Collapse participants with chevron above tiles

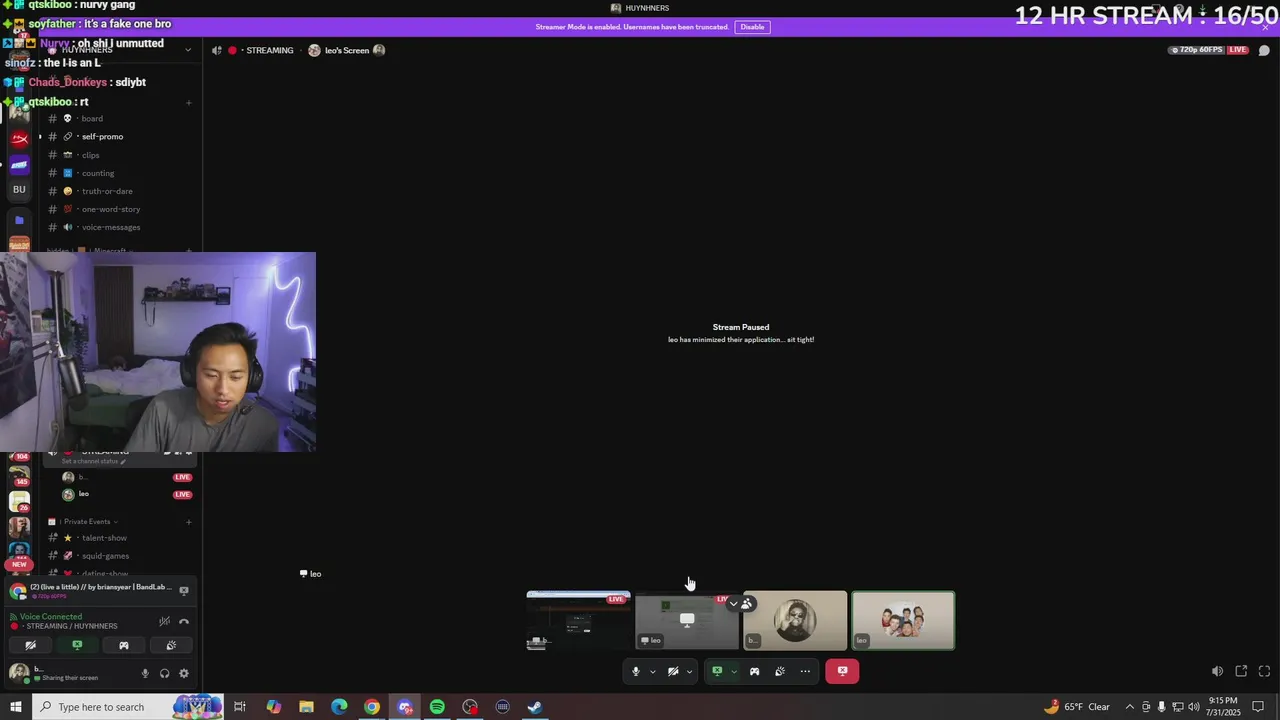click(733, 603)
